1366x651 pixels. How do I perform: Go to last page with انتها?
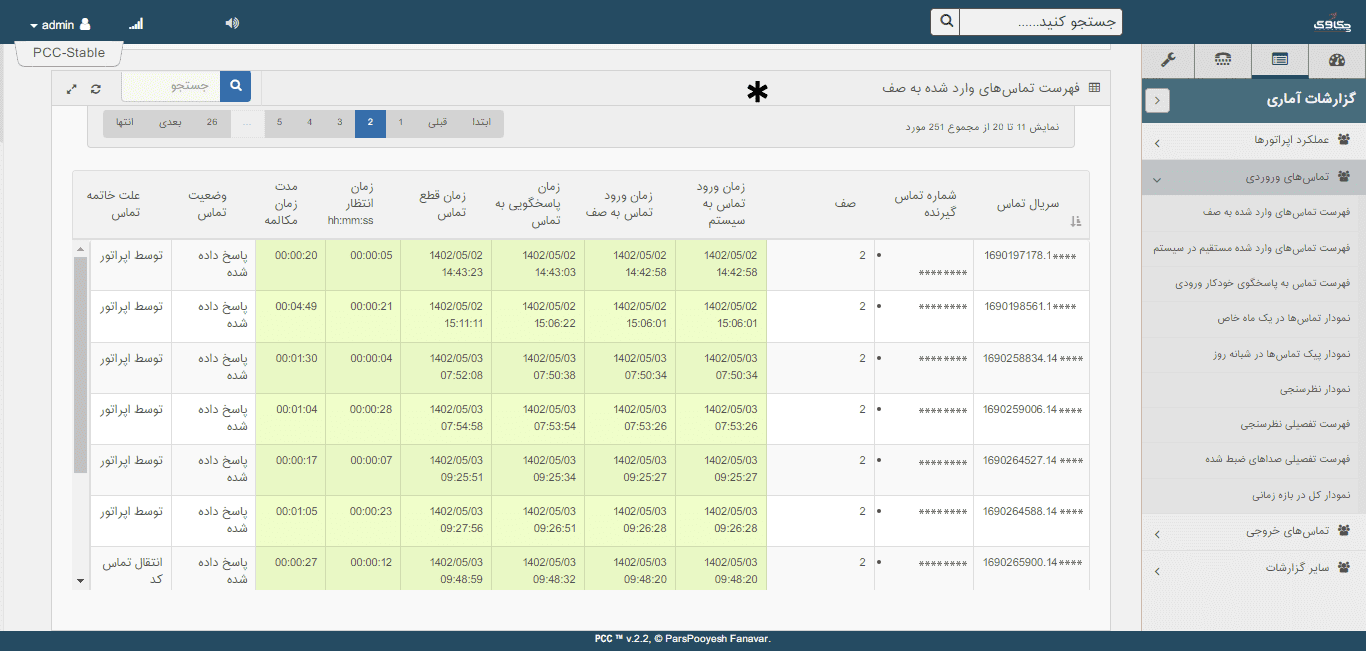pyautogui.click(x=125, y=123)
